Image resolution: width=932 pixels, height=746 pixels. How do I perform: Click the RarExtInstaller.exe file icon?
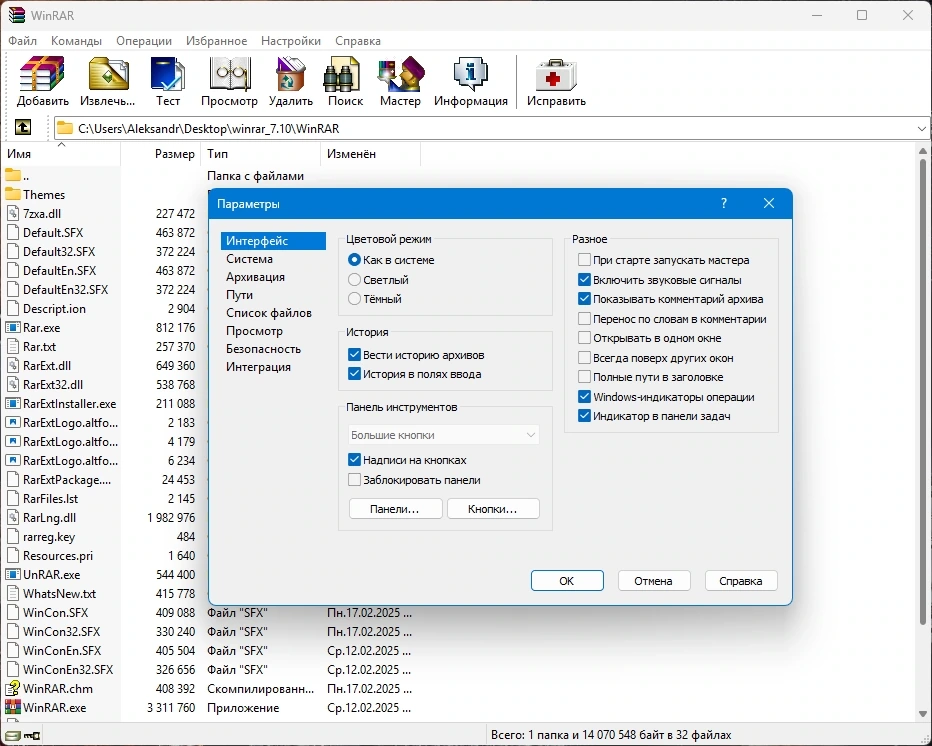tap(12, 404)
